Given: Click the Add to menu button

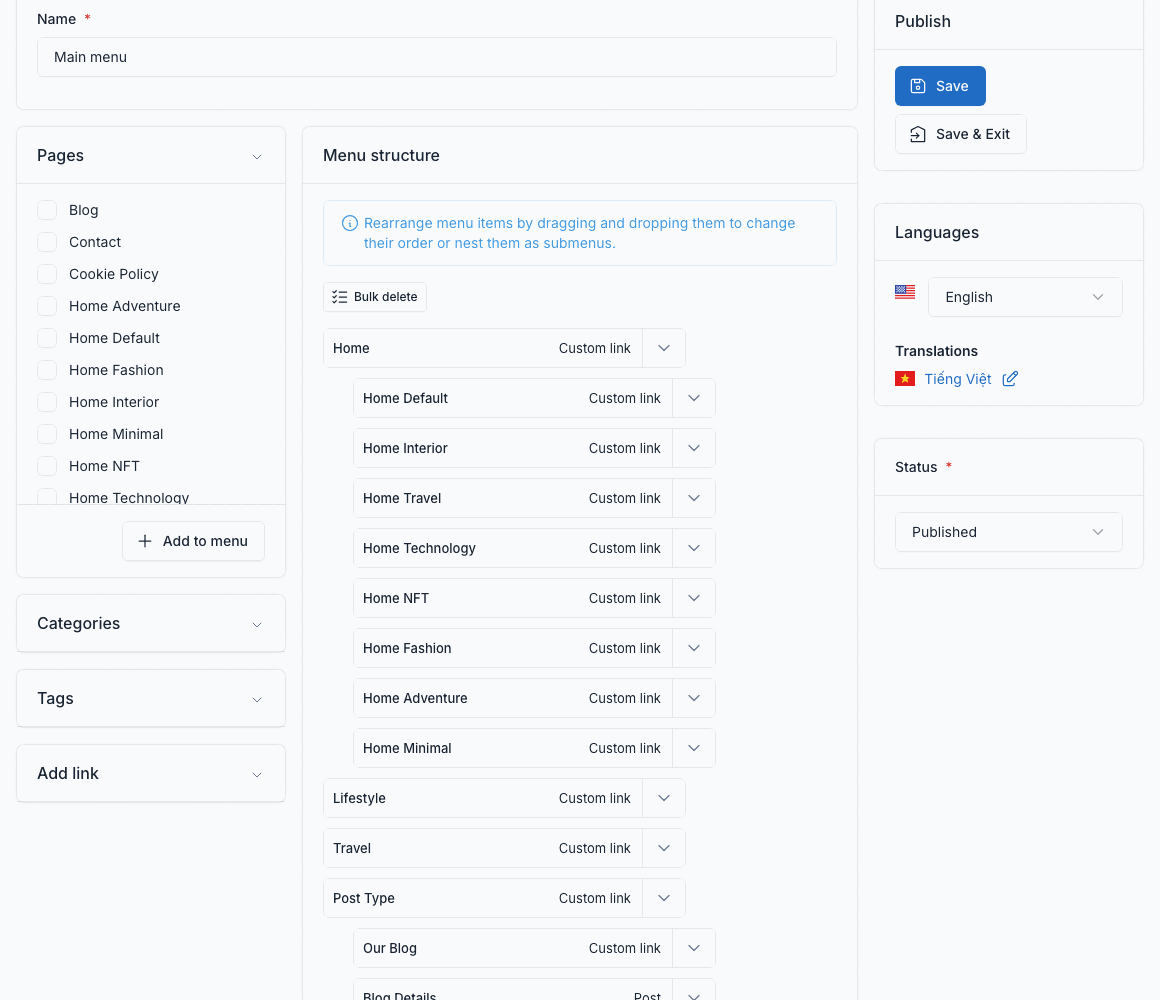Looking at the screenshot, I should tap(193, 541).
